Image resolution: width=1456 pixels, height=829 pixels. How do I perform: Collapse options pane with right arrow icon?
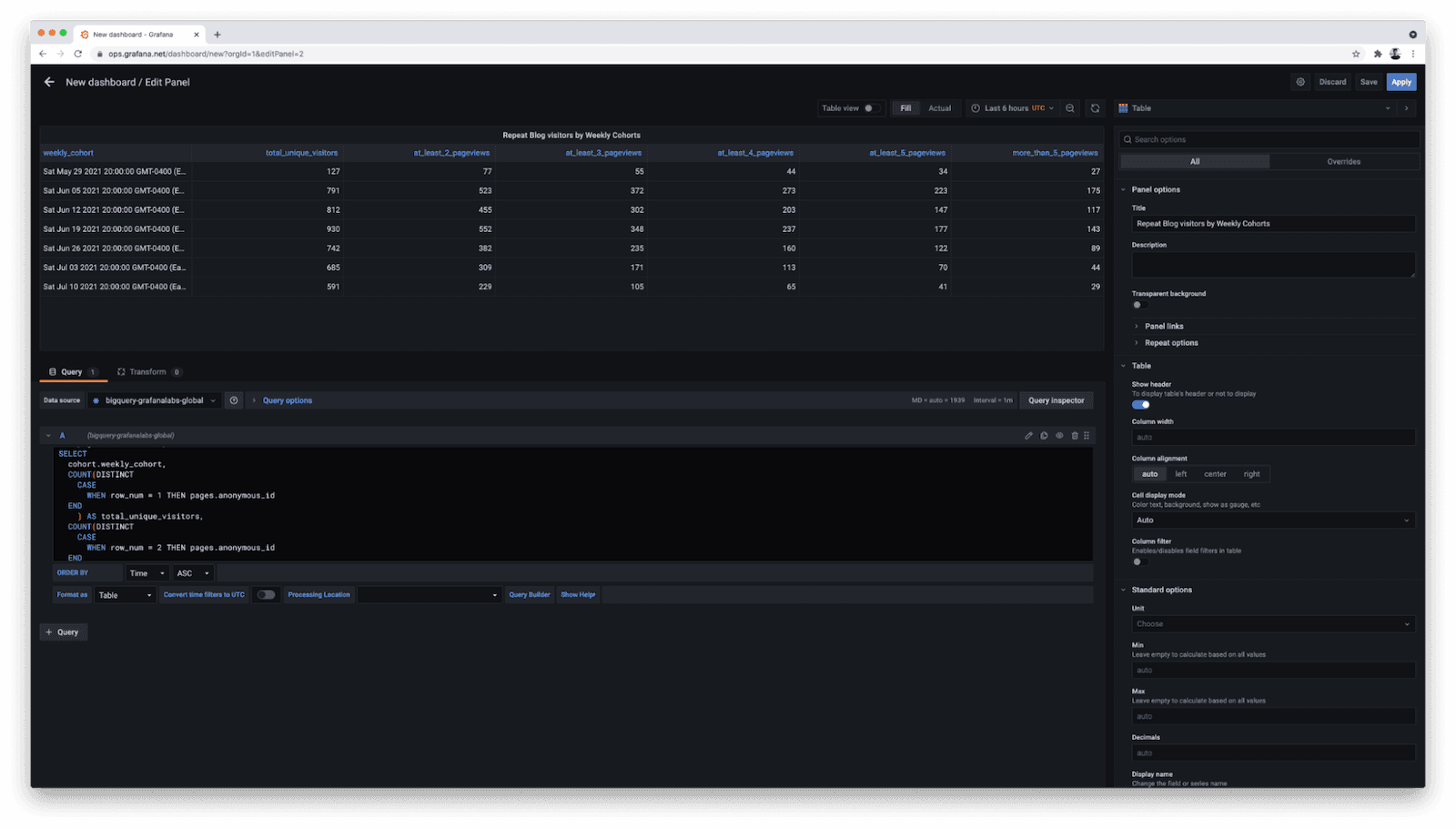click(x=1407, y=108)
